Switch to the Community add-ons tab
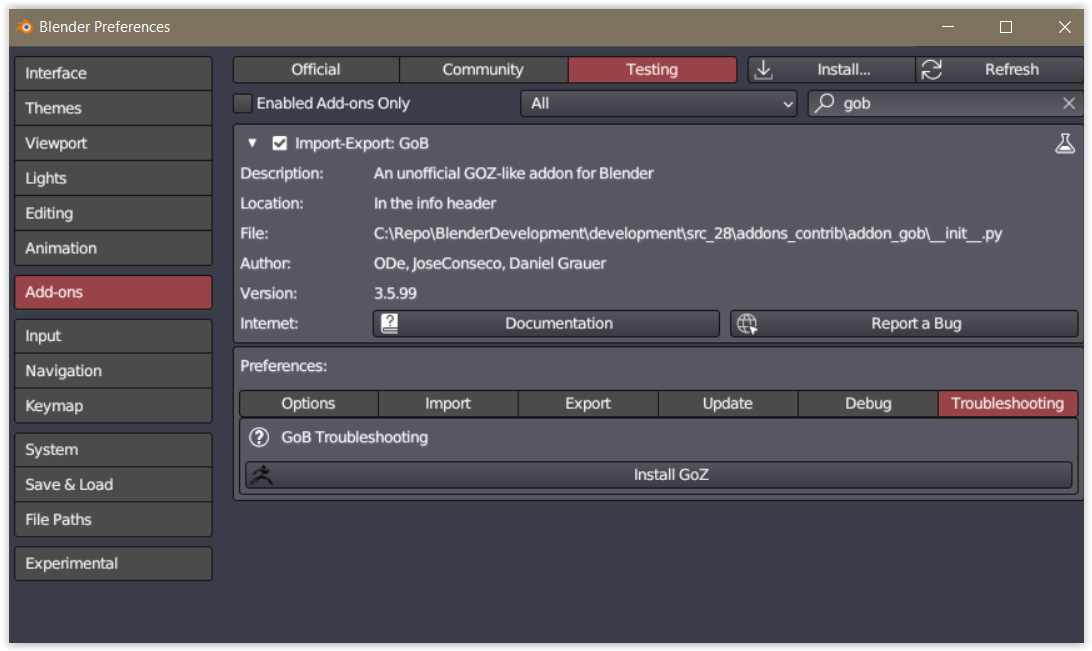This screenshot has width=1092, height=651. [x=483, y=69]
